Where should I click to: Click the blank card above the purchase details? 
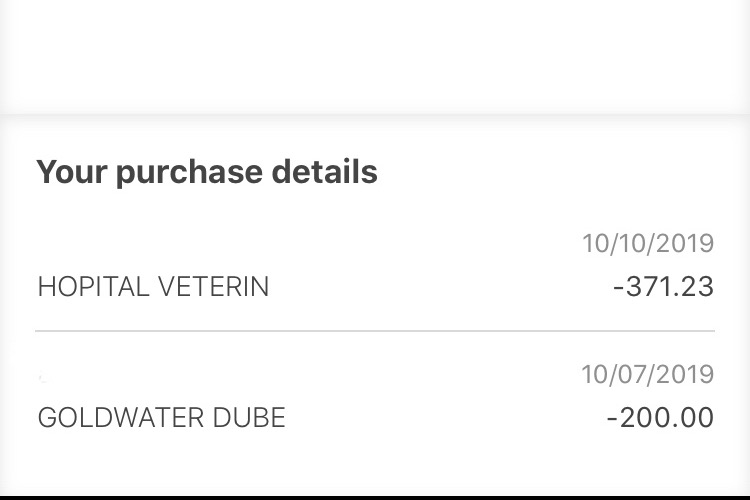(375, 55)
